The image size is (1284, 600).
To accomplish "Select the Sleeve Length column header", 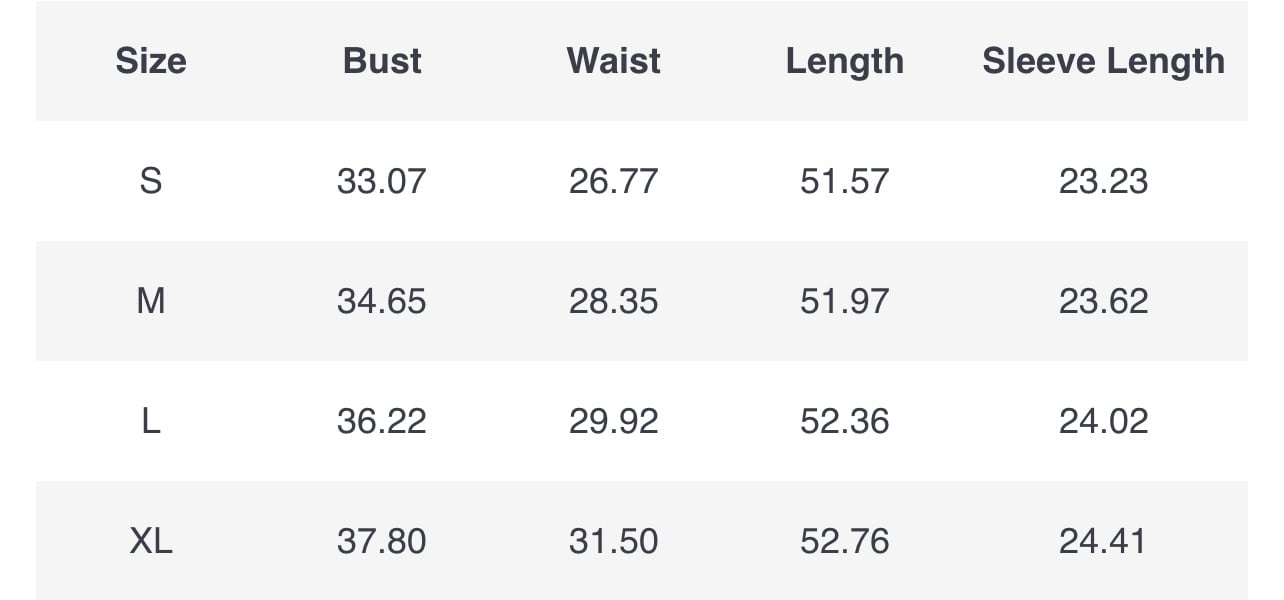I will 1103,61.
